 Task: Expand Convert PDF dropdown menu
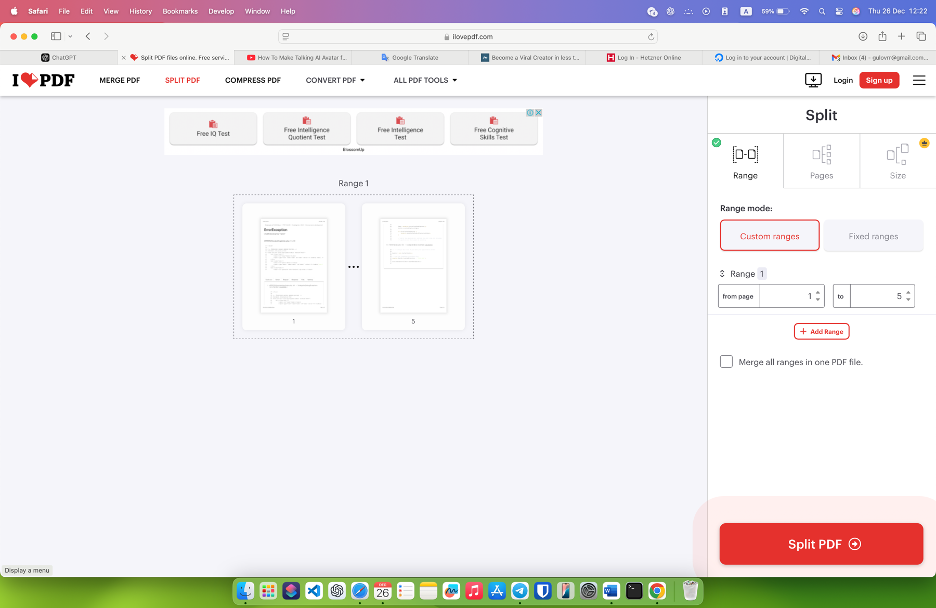tap(335, 80)
